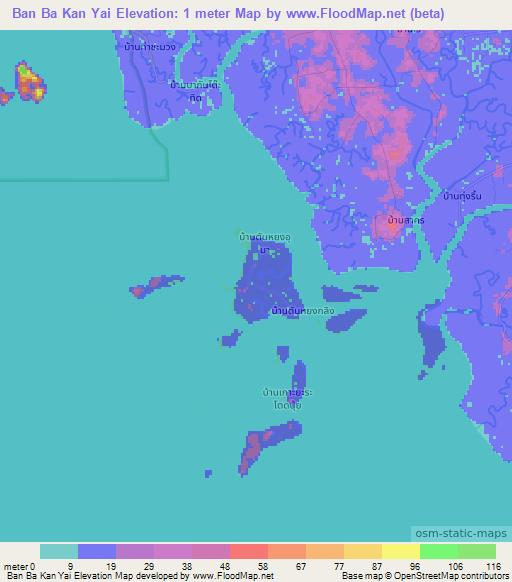Screen dimensions: 512x582
Task: Click the บ้านสาคร place label on map
Action: coord(406,220)
